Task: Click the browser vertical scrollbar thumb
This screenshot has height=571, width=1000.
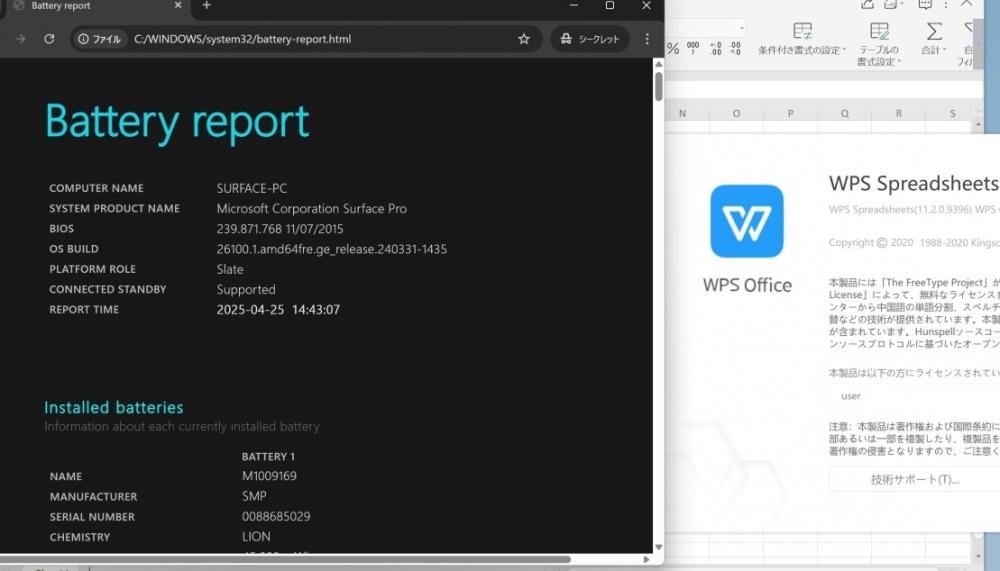Action: [x=658, y=86]
